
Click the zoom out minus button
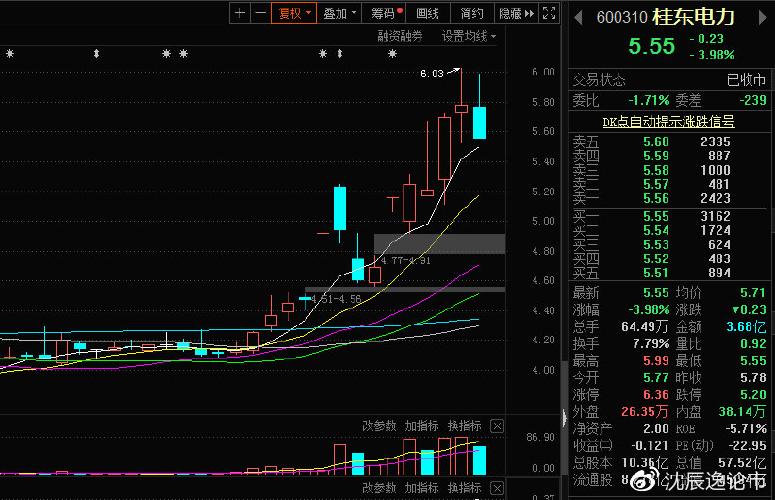260,13
